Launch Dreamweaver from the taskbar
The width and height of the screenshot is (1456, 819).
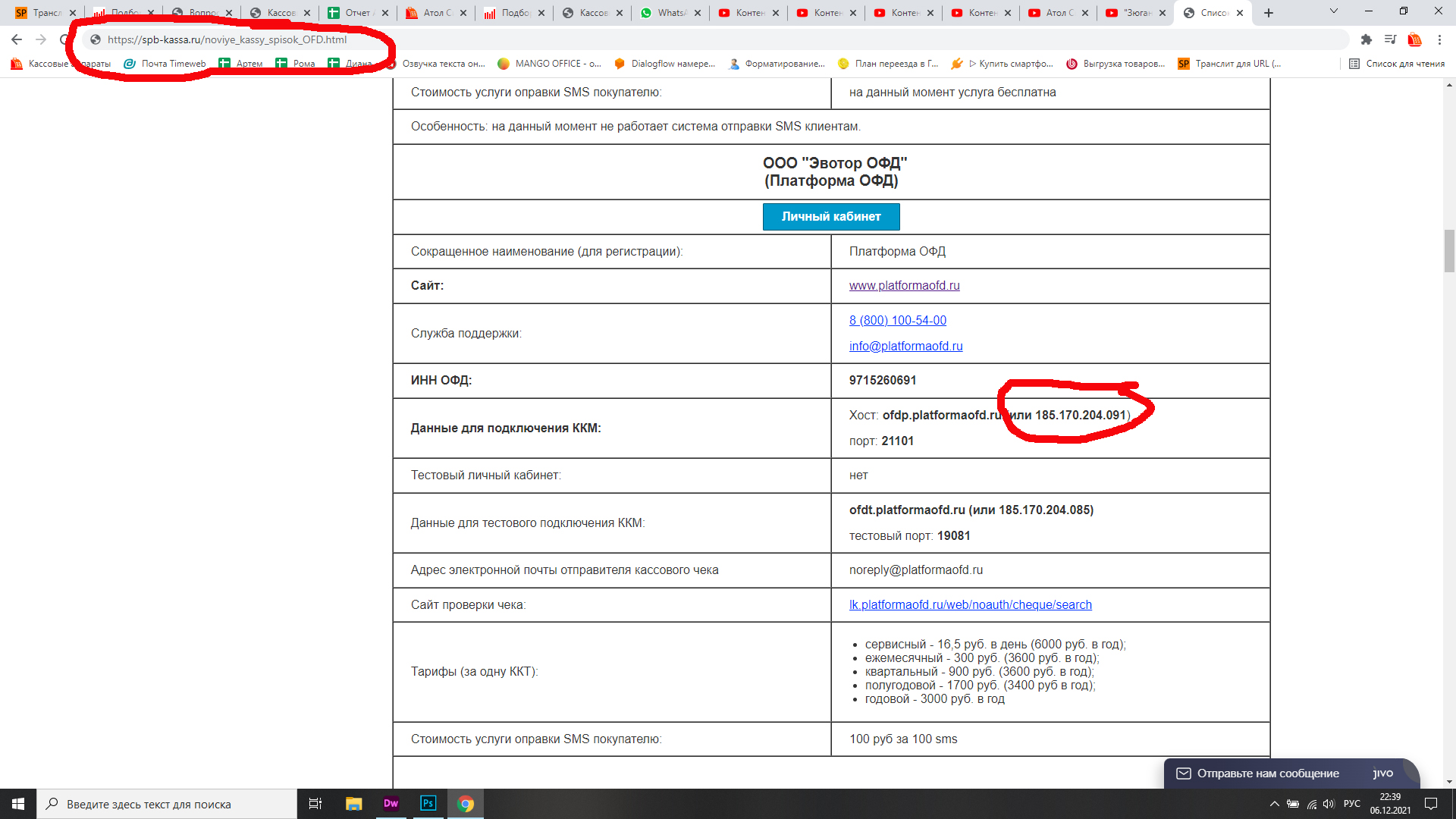[x=391, y=803]
